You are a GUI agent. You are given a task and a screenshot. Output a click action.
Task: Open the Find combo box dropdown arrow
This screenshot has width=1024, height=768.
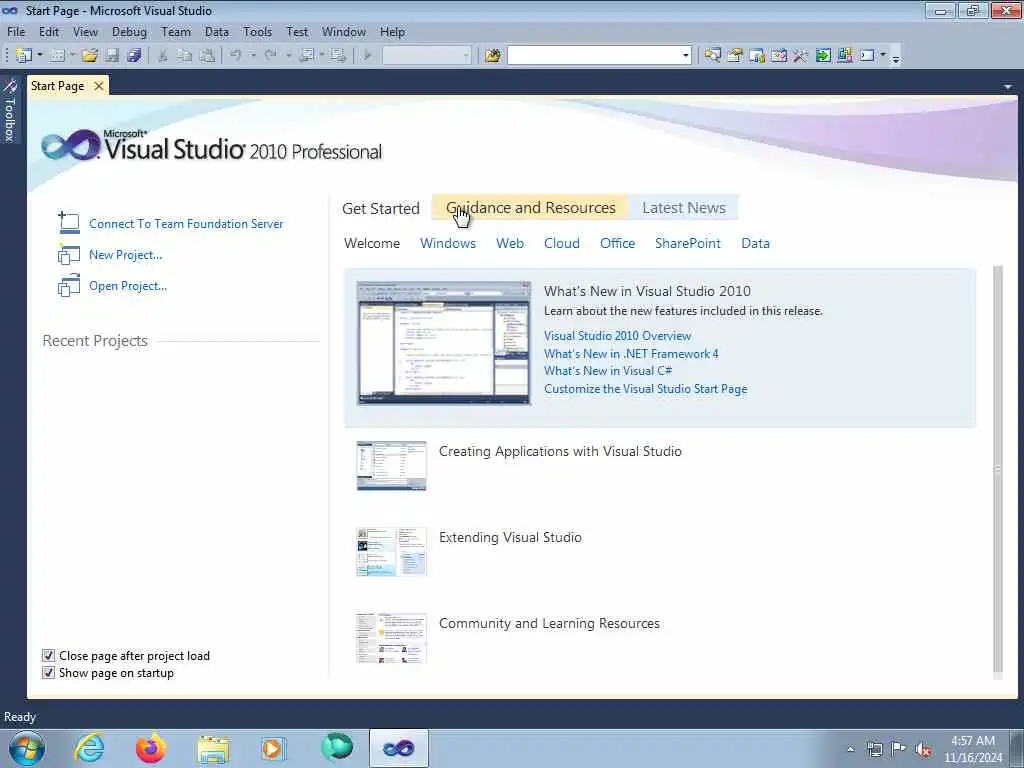[685, 56]
